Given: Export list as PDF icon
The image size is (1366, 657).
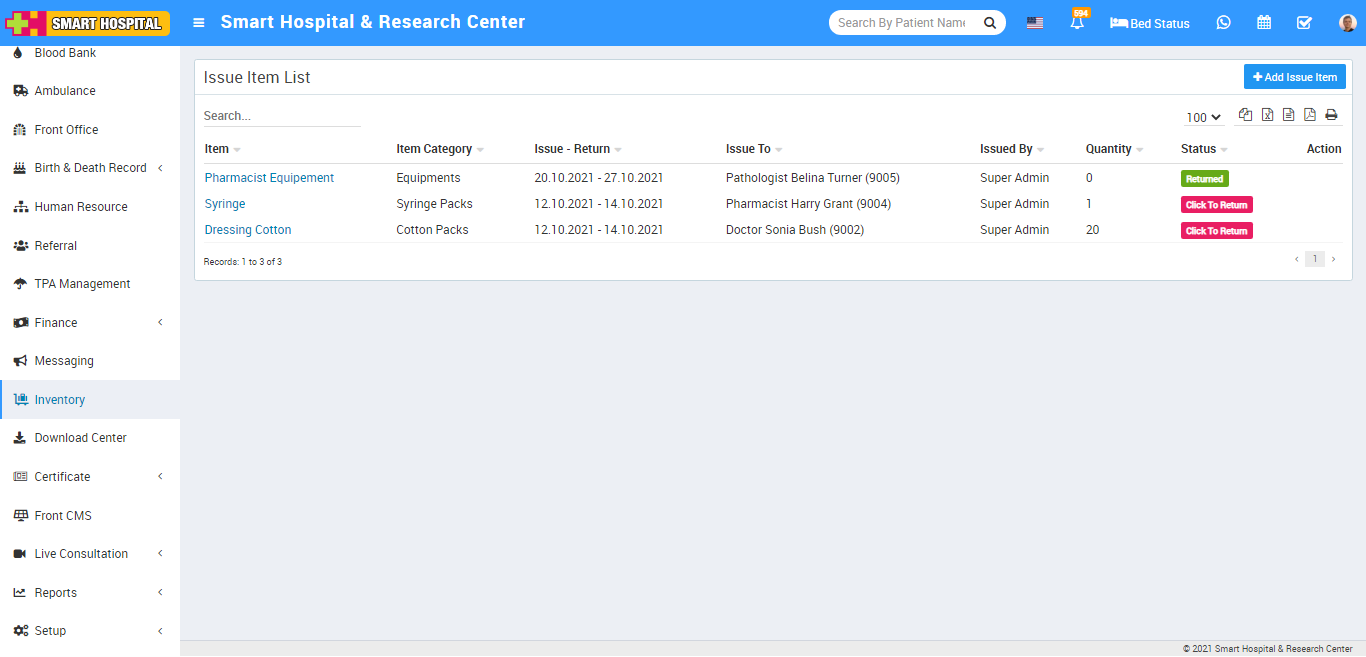Looking at the screenshot, I should tap(1310, 115).
